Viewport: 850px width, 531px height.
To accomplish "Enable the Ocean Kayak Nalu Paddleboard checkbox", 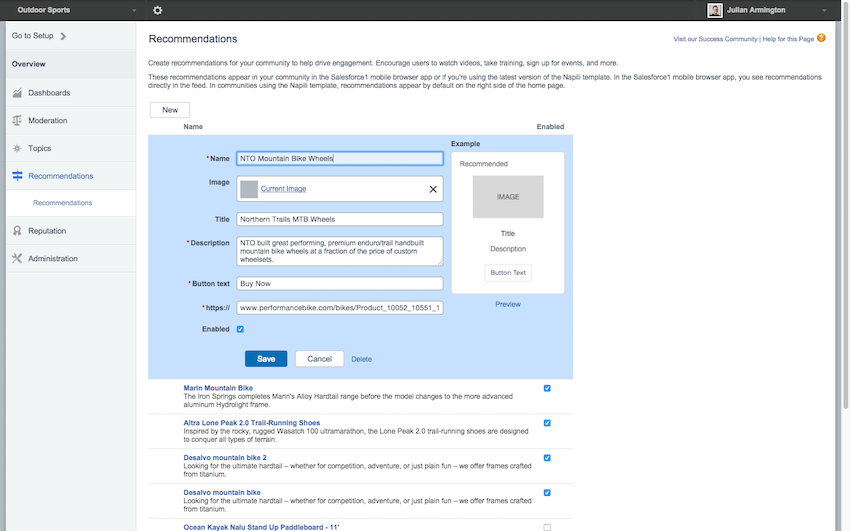I will (x=547, y=527).
